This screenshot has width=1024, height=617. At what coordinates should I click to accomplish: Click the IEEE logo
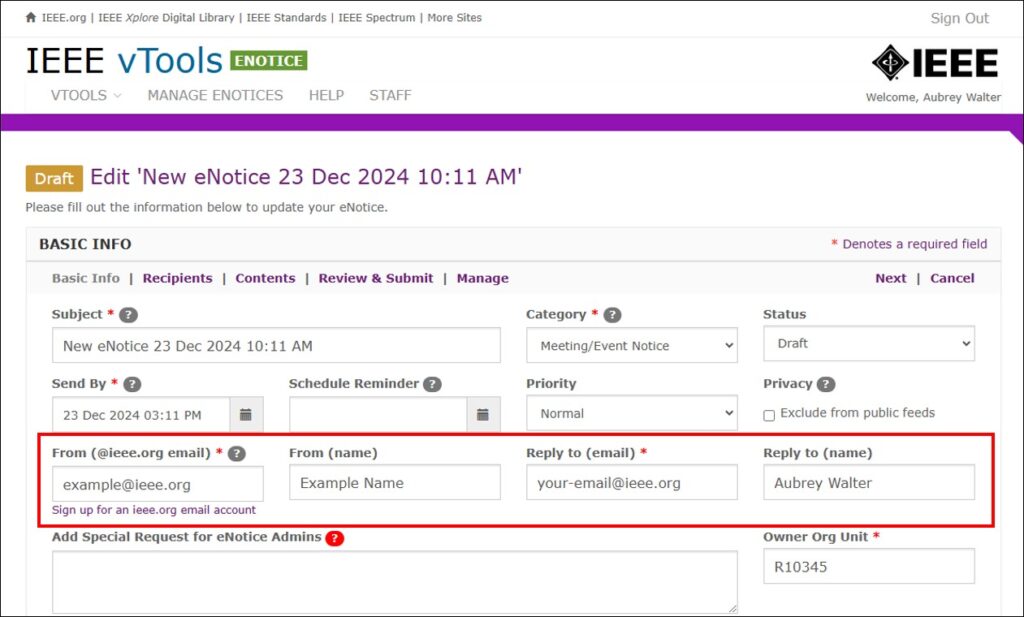(x=935, y=63)
